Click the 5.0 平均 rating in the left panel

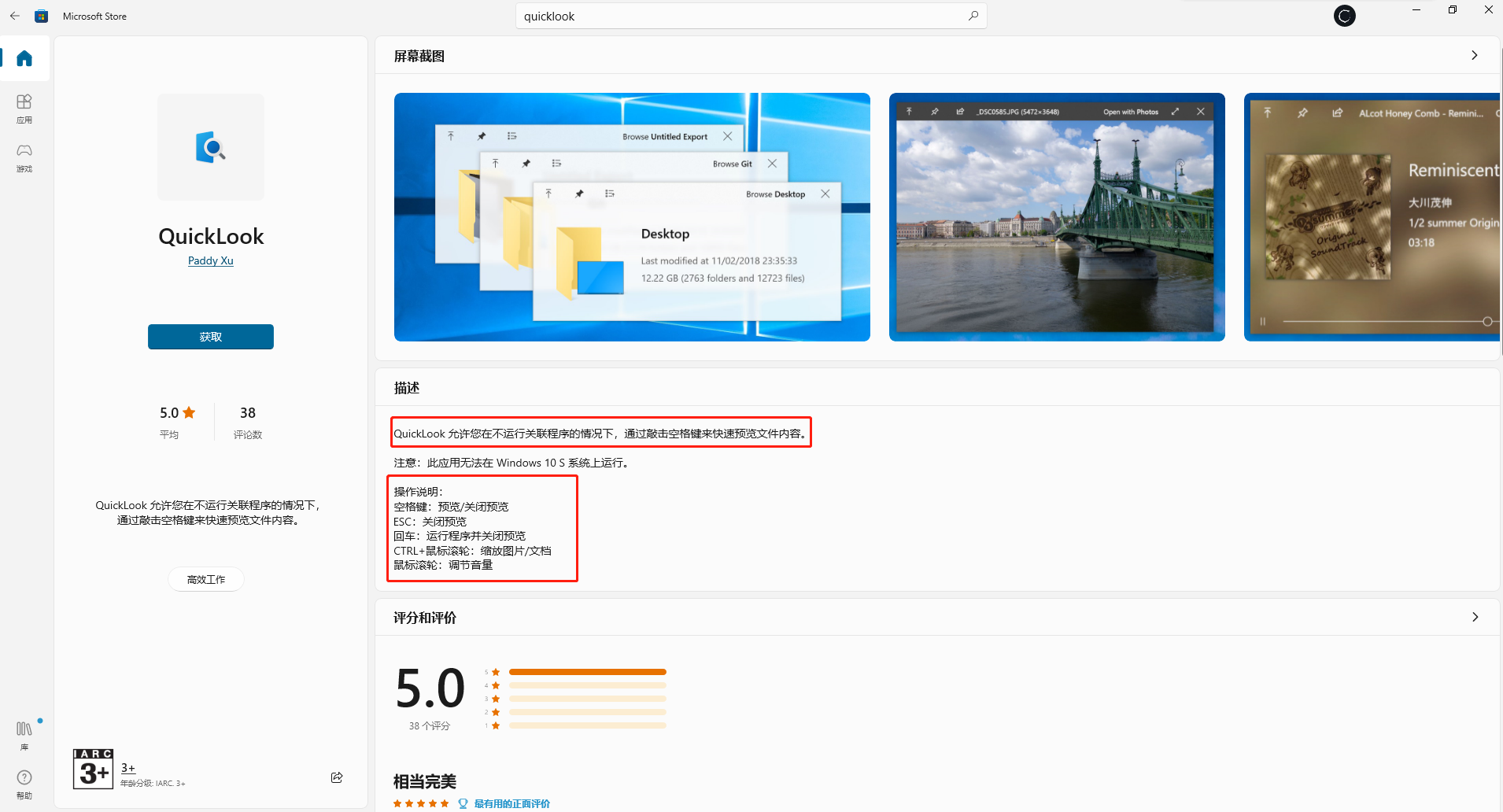pyautogui.click(x=177, y=423)
